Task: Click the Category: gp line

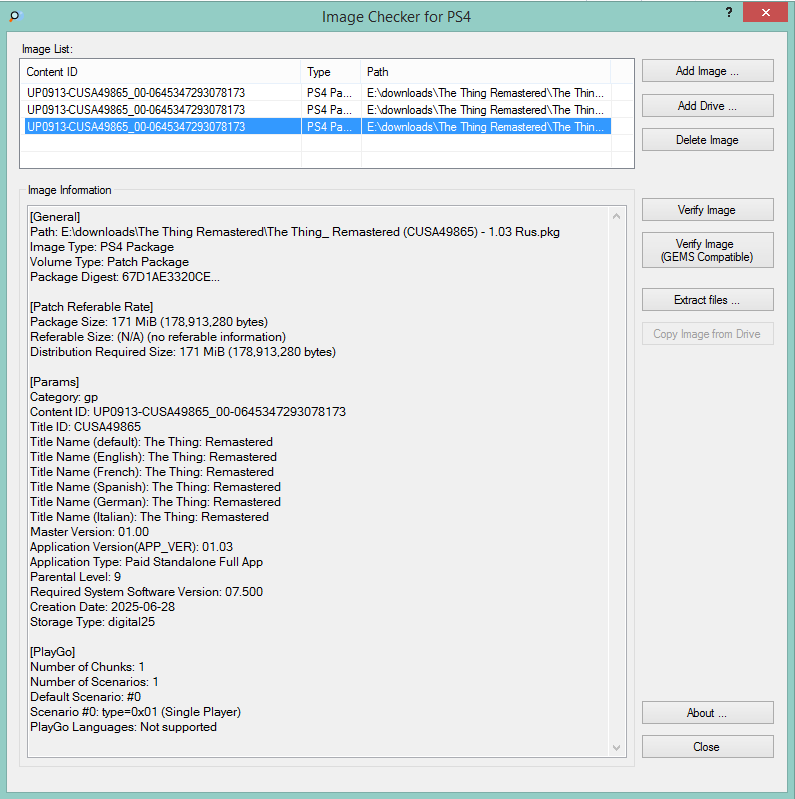Action: coord(64,396)
